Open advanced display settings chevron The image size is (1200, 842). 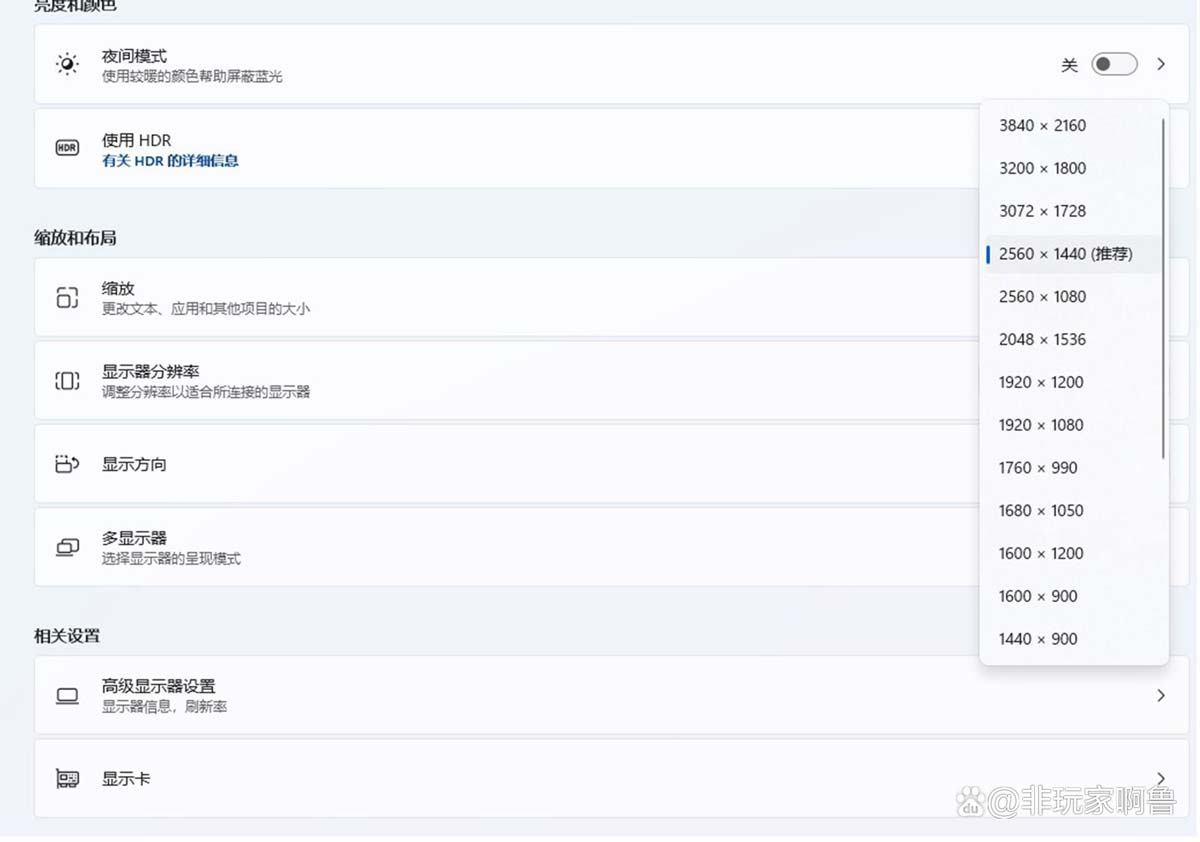pos(1161,695)
